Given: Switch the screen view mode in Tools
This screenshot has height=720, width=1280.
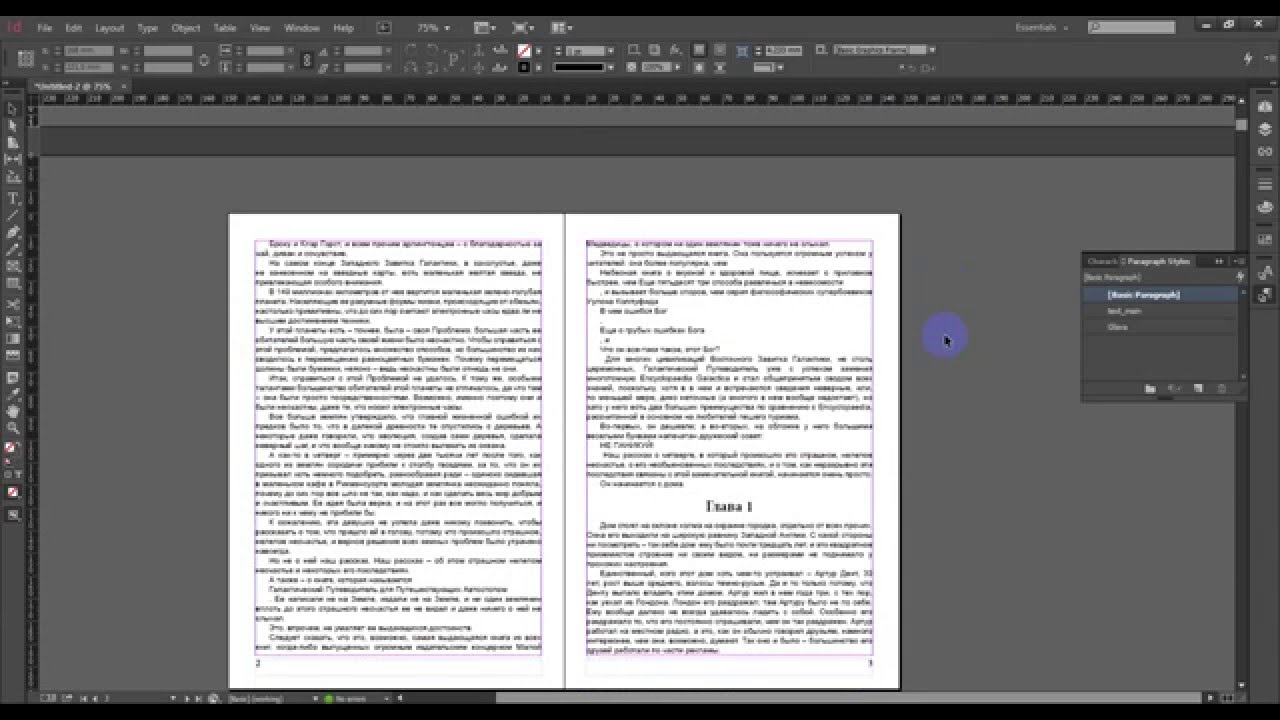Looking at the screenshot, I should coord(13,514).
